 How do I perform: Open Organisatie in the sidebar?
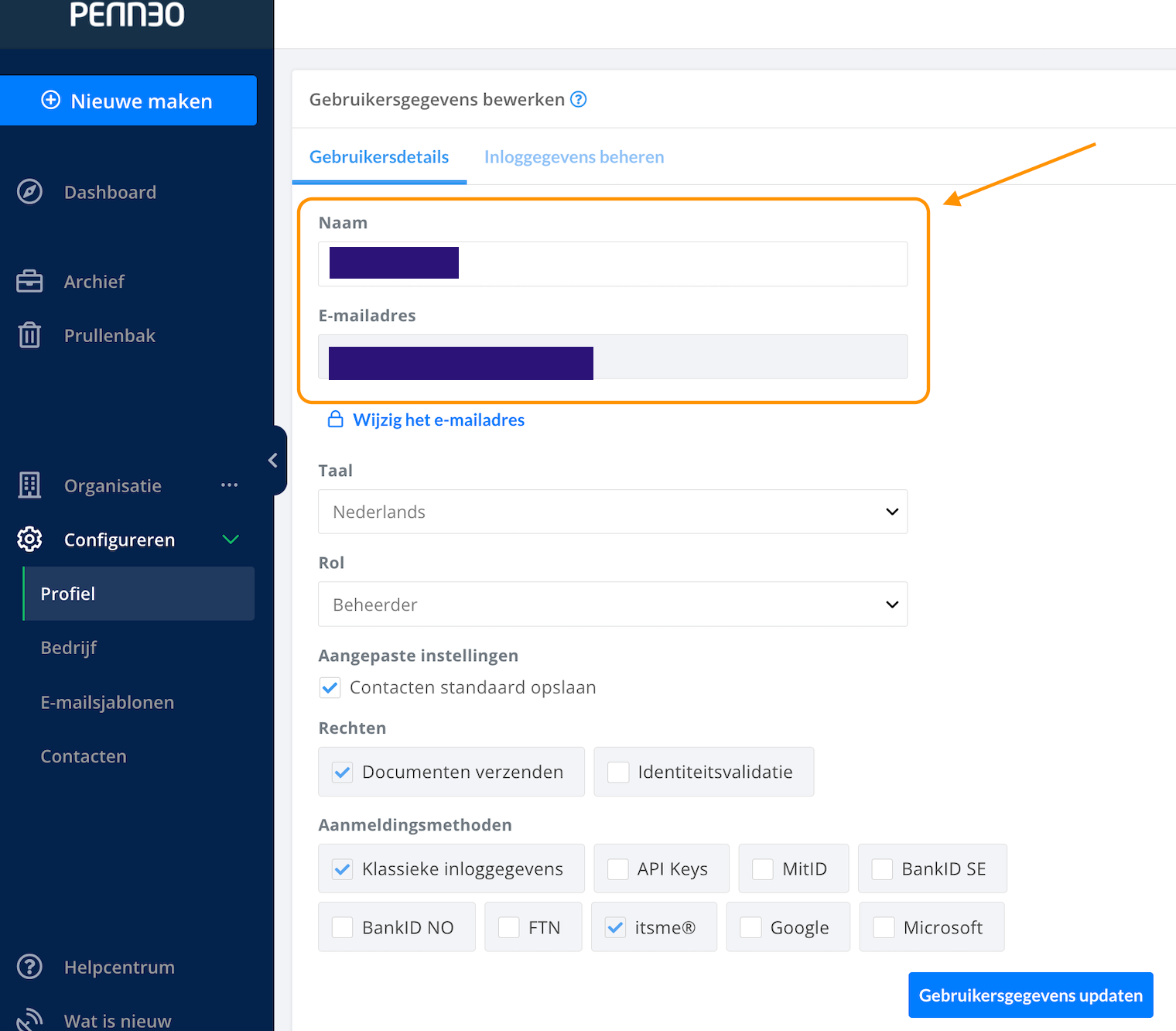(113, 485)
